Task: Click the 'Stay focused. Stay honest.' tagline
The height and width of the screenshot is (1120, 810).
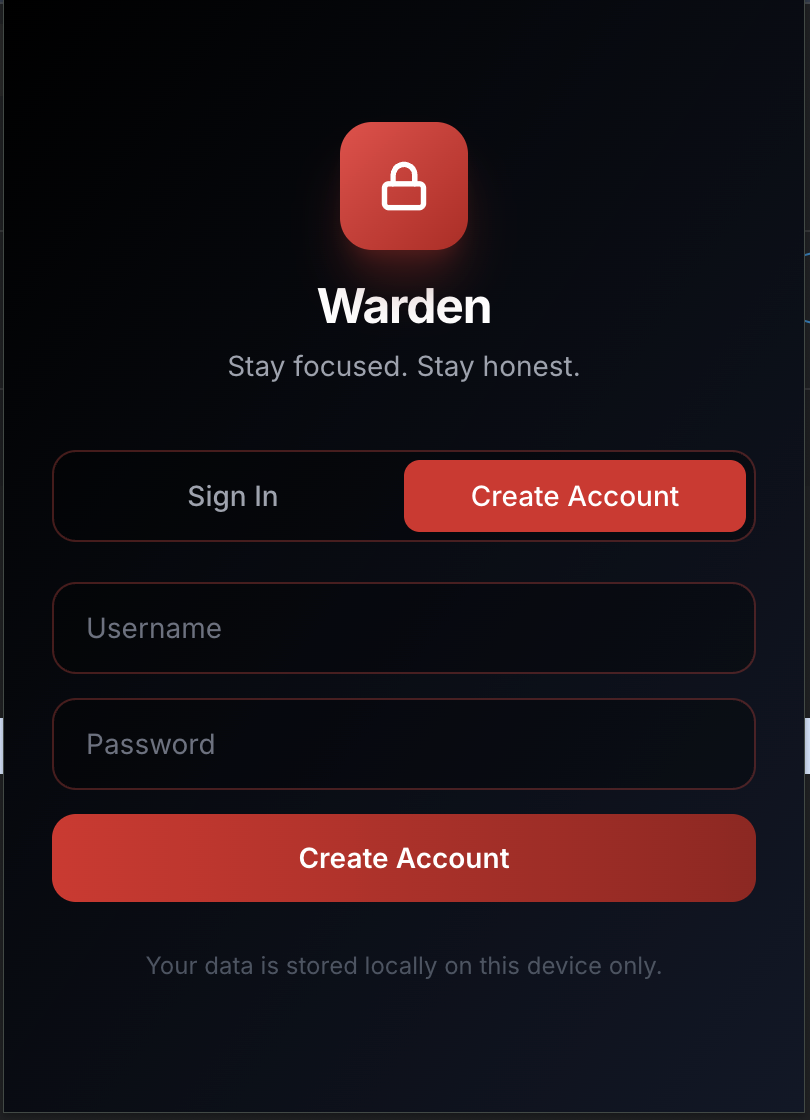Action: (404, 366)
